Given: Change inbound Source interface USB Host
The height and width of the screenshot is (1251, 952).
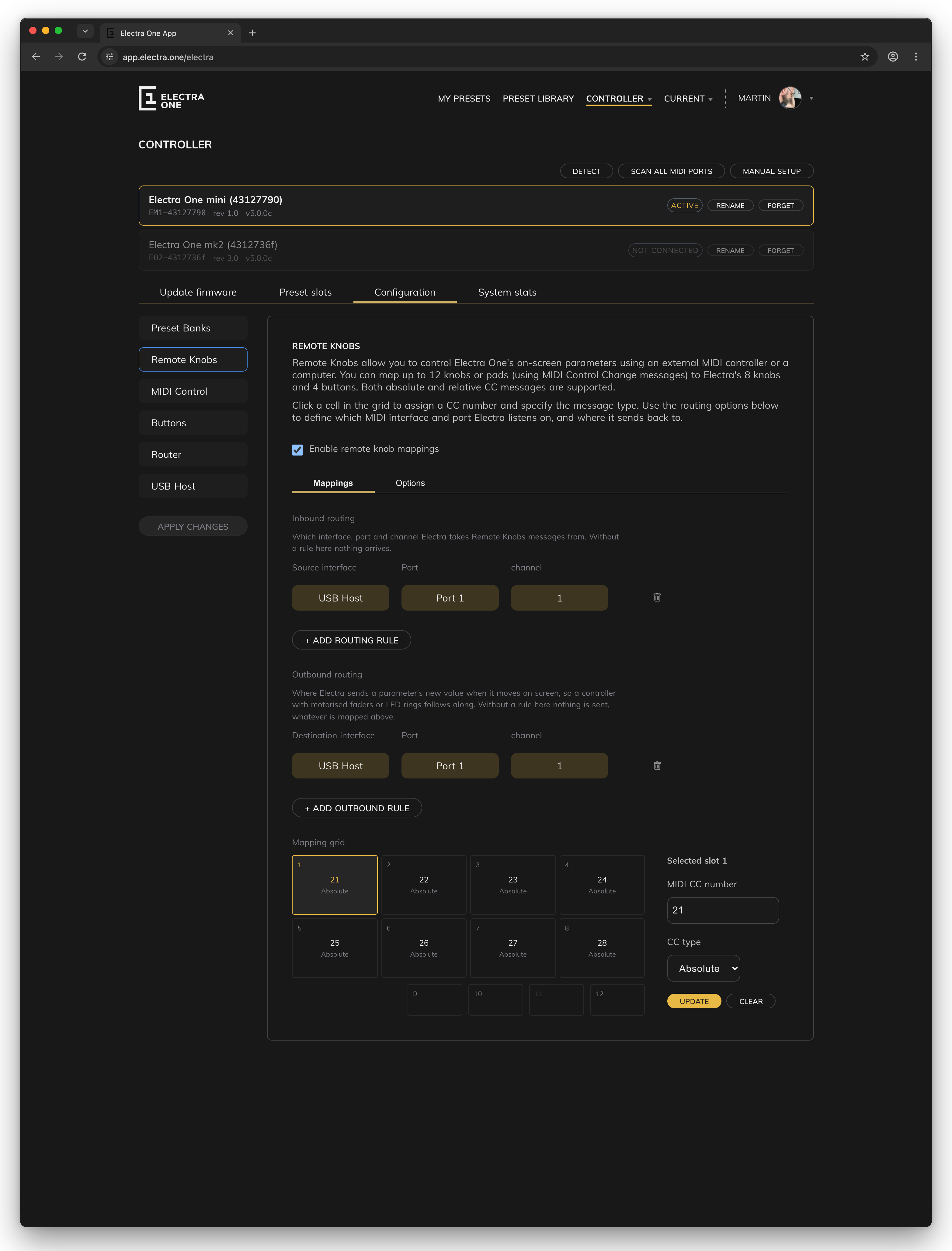Looking at the screenshot, I should pyautogui.click(x=341, y=598).
